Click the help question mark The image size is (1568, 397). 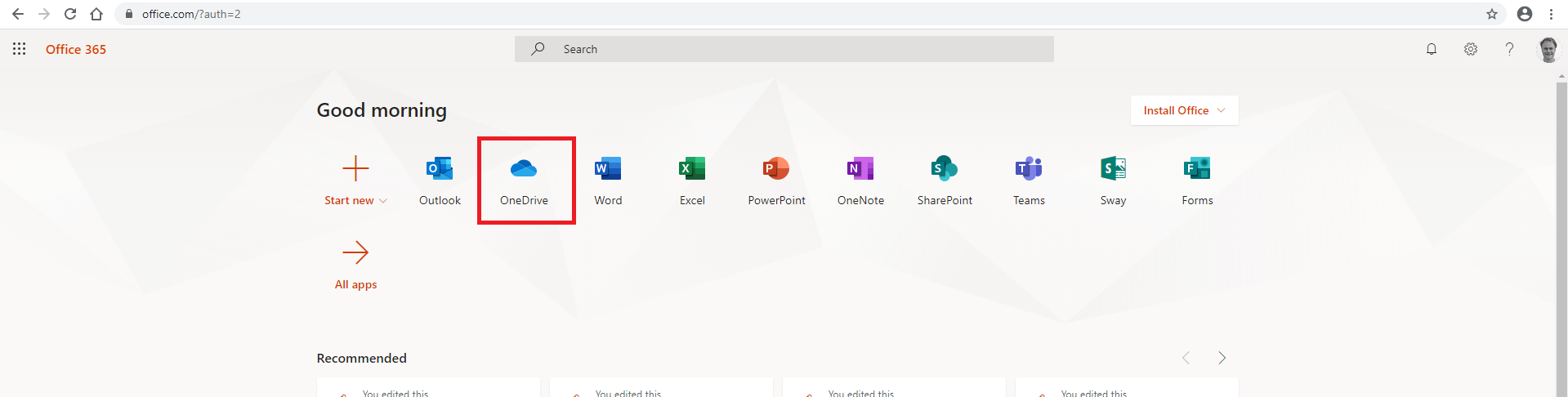pos(1509,49)
